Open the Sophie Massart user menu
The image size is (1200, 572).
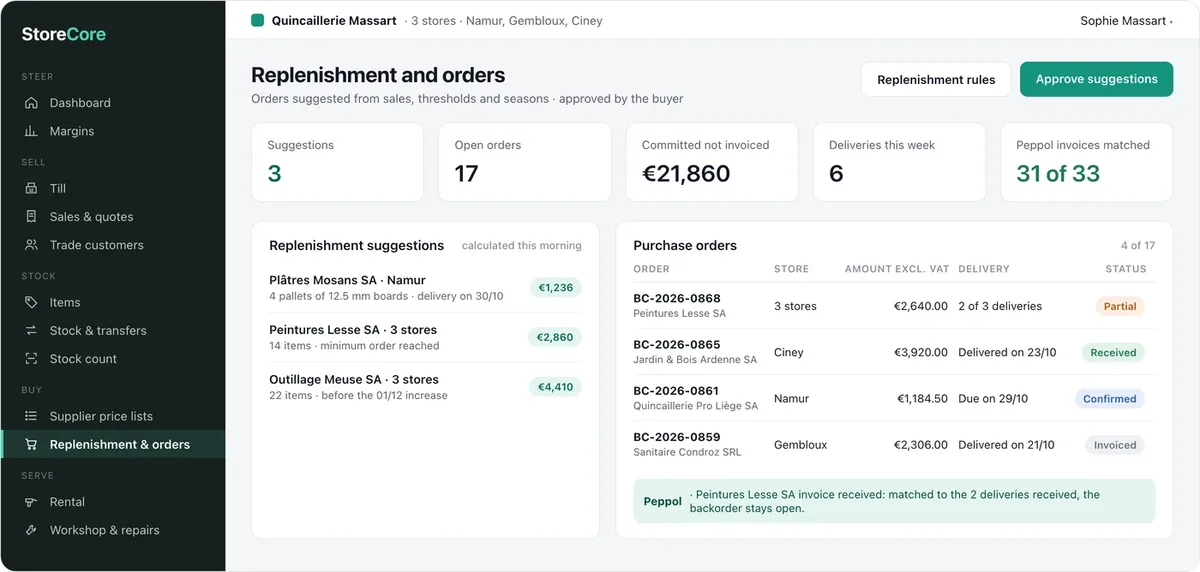1126,20
